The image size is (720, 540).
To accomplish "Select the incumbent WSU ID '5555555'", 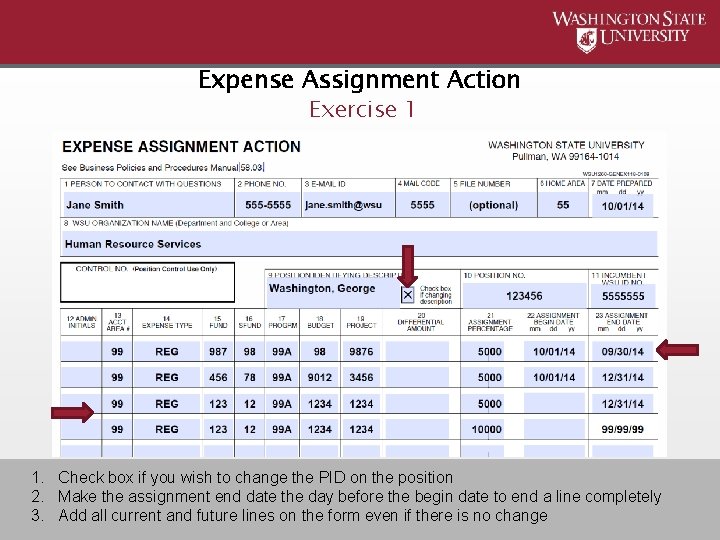I will (x=623, y=296).
